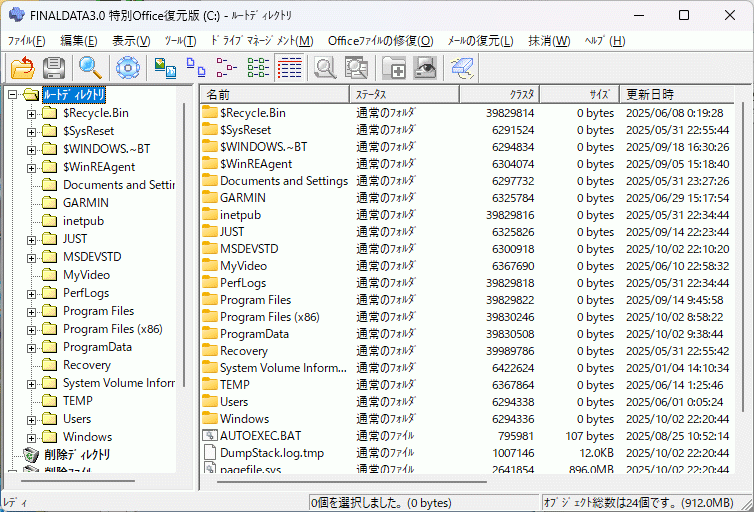Click the blue magnifier search toolbar icon
The height and width of the screenshot is (512, 754).
pyautogui.click(x=90, y=67)
